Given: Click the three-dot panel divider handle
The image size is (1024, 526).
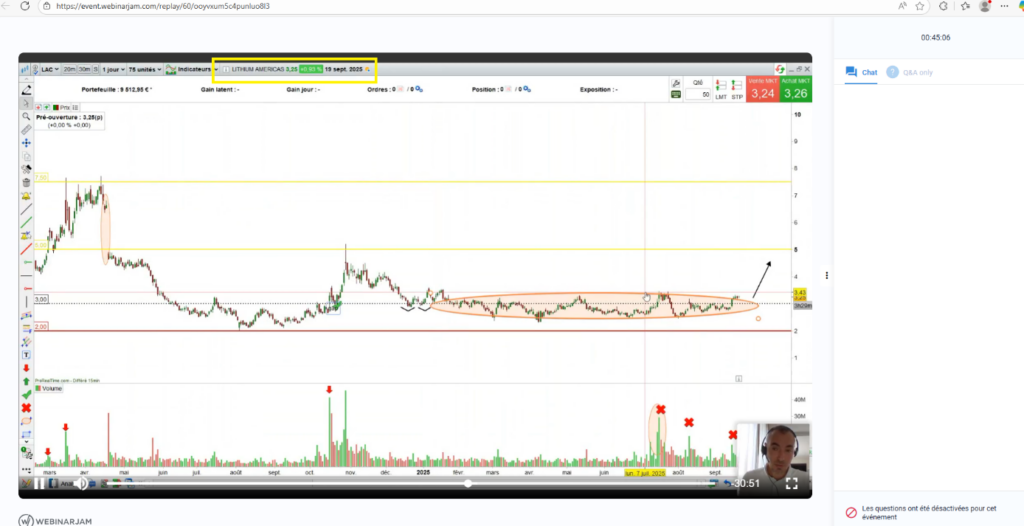Looking at the screenshot, I should tap(827, 276).
